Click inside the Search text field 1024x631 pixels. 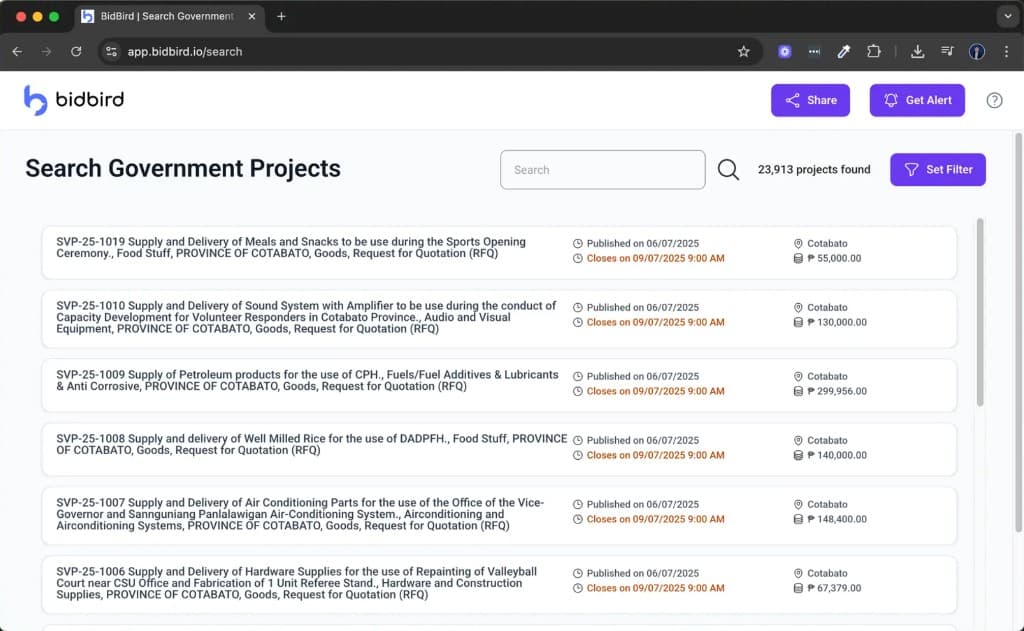point(602,169)
